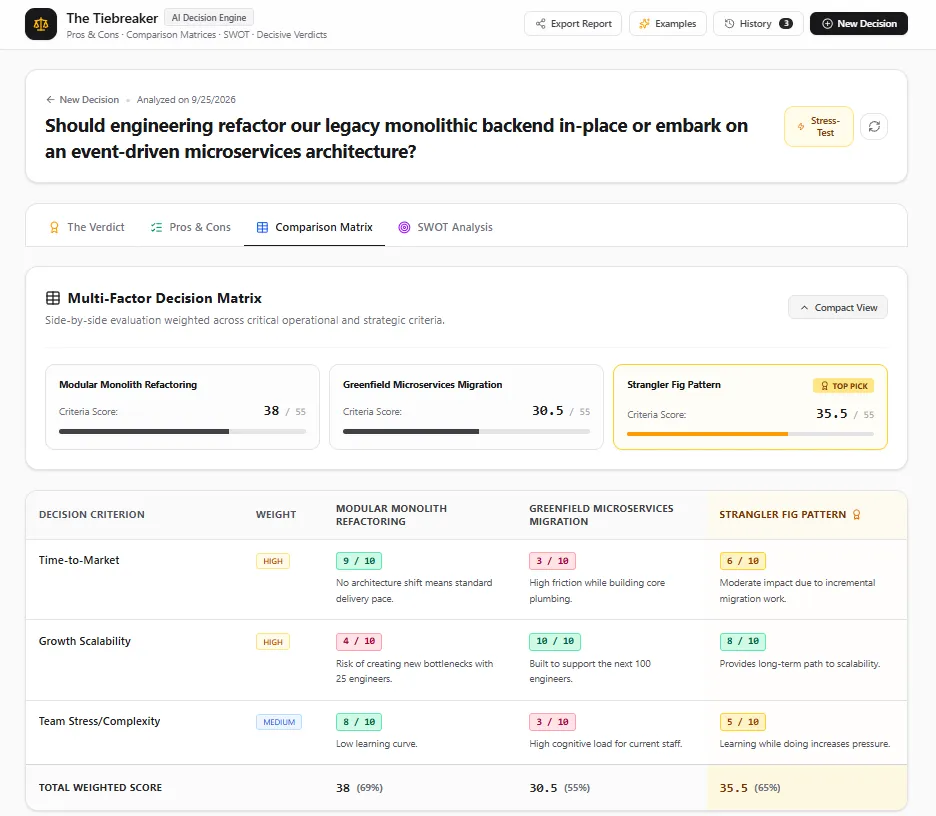Image resolution: width=936 pixels, height=816 pixels.
Task: Click total weighted score 35.5 (65%)
Action: (750, 788)
